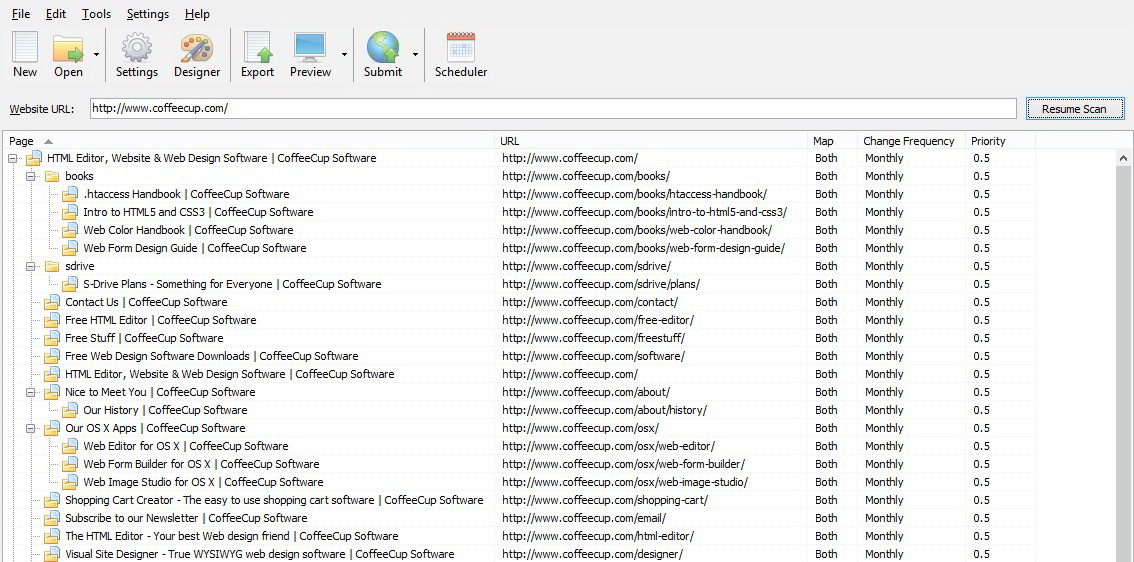Open the Settings gear icon
Viewport: 1134px width, 562px height.
(136, 48)
